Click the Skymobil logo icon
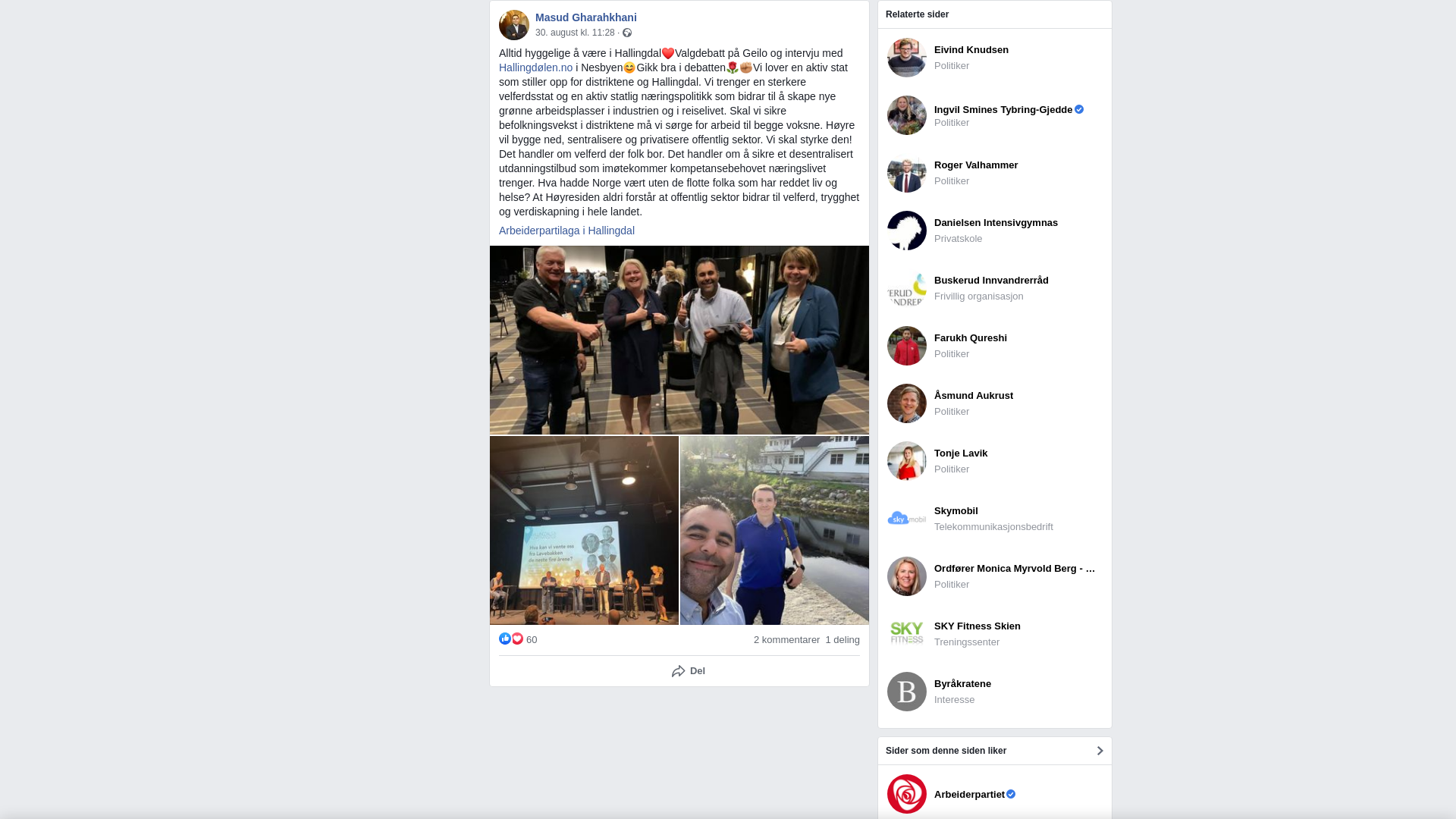Image resolution: width=1456 pixels, height=819 pixels. point(907,519)
